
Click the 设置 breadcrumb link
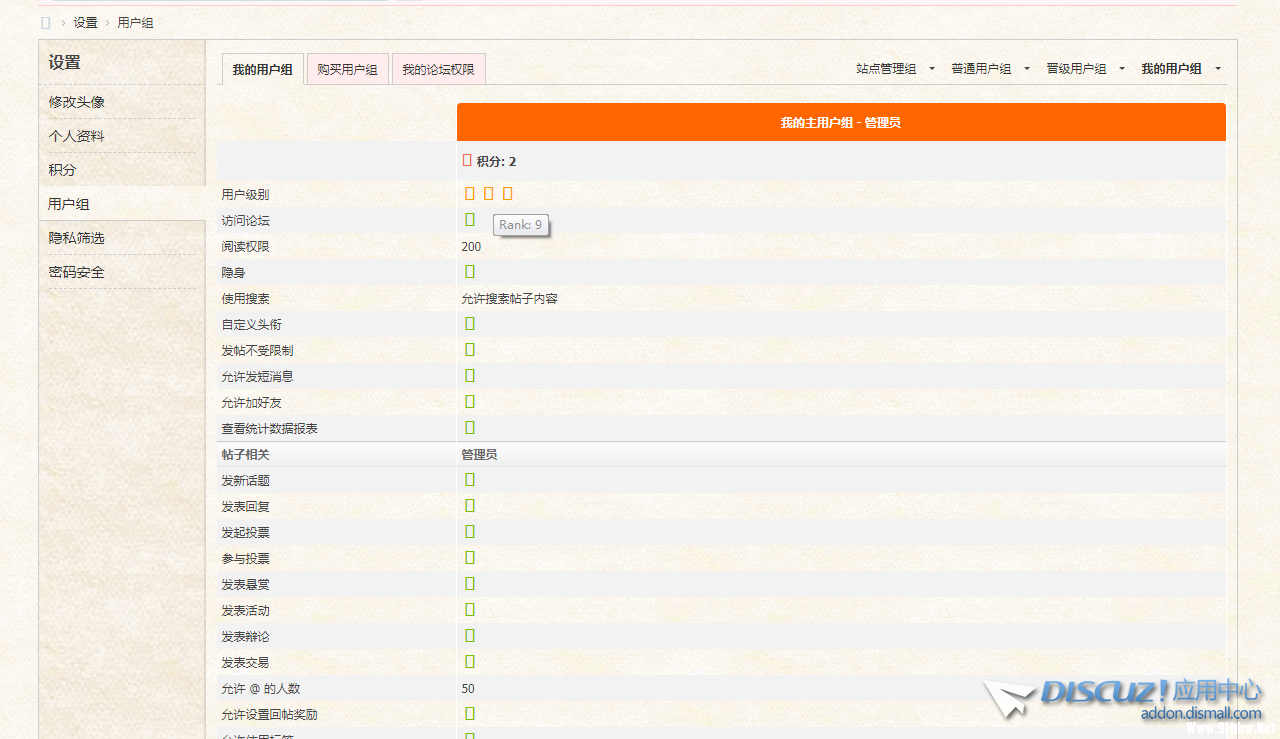point(85,22)
